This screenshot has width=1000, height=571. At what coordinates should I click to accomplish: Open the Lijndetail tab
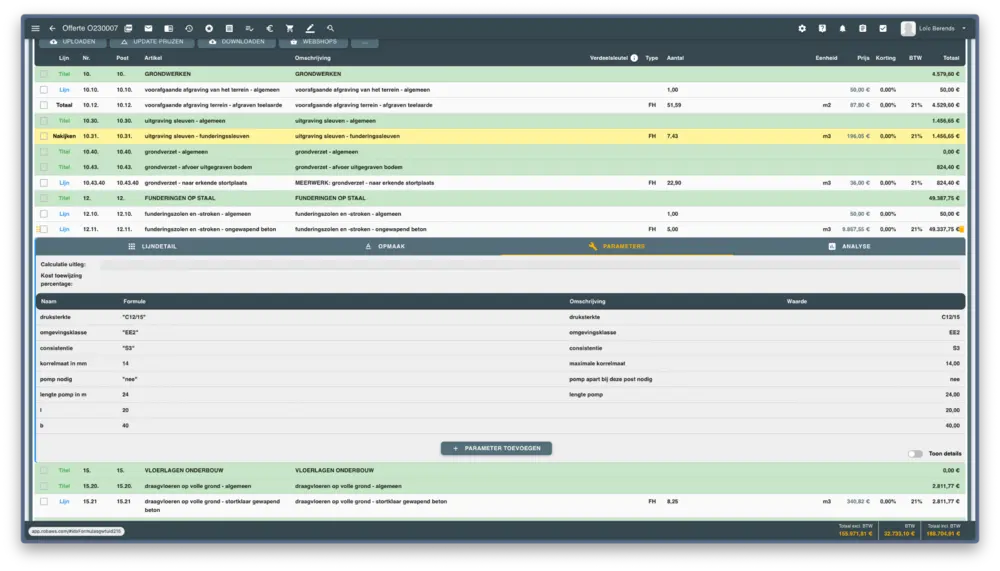tap(152, 246)
